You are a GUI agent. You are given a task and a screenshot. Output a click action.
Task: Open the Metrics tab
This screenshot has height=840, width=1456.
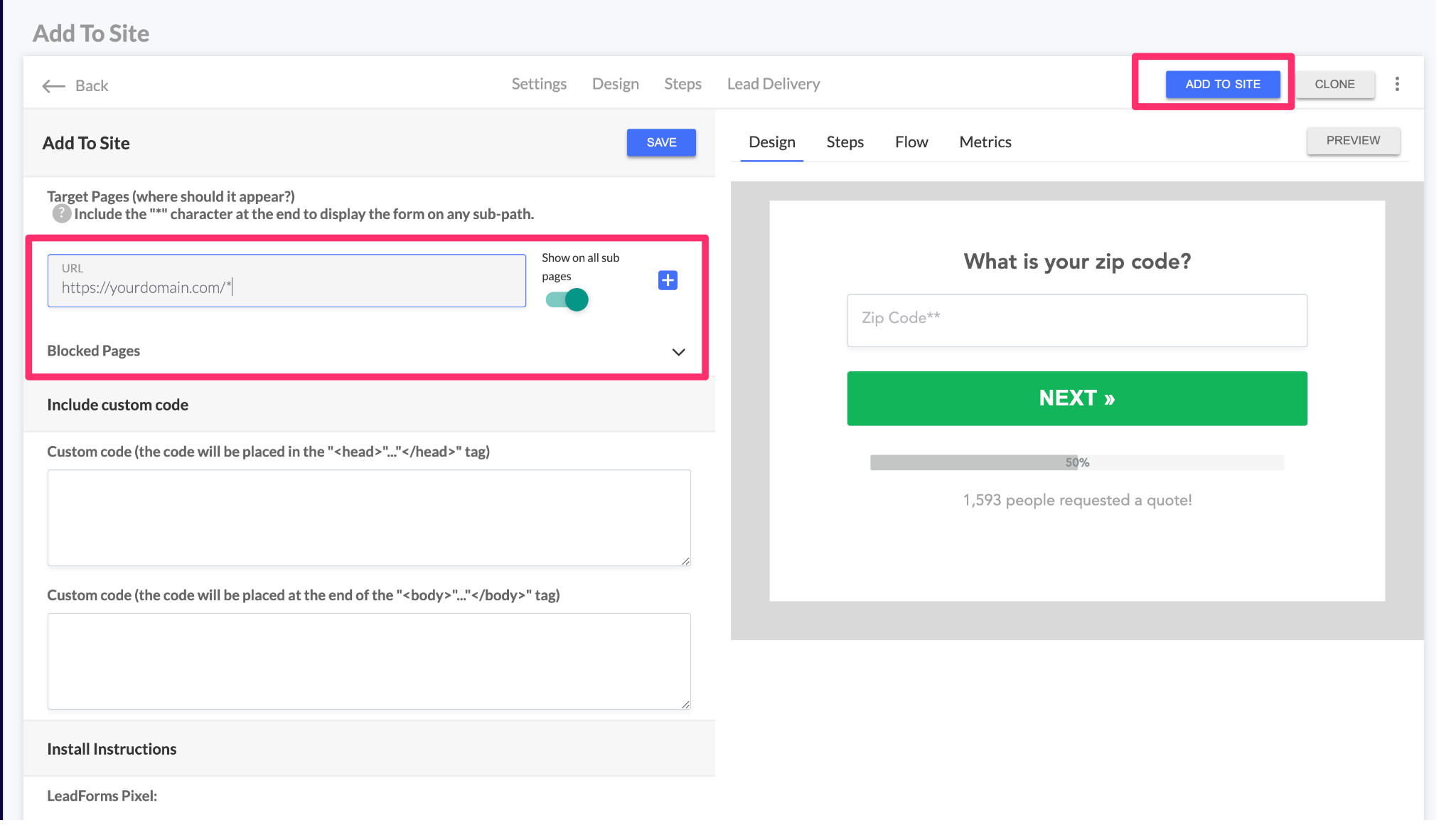pyautogui.click(x=985, y=142)
